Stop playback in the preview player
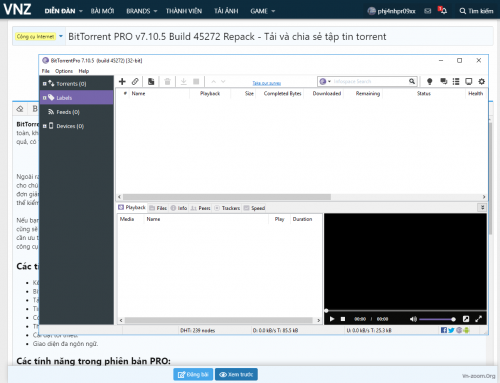This screenshot has width=500, height=383. (343, 319)
